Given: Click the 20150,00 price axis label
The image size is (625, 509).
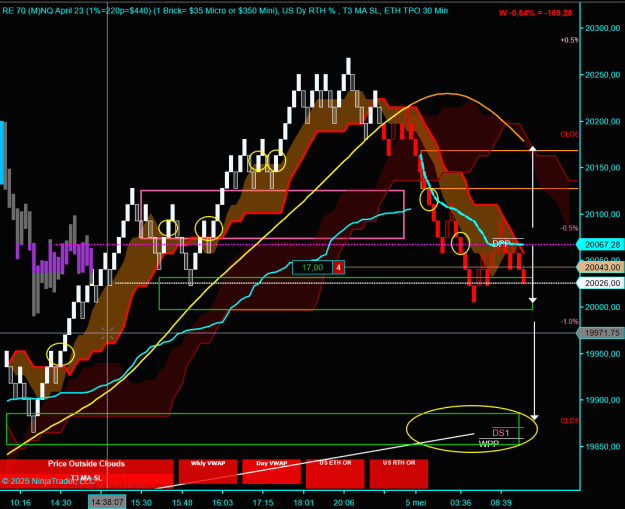Looking at the screenshot, I should point(602,167).
